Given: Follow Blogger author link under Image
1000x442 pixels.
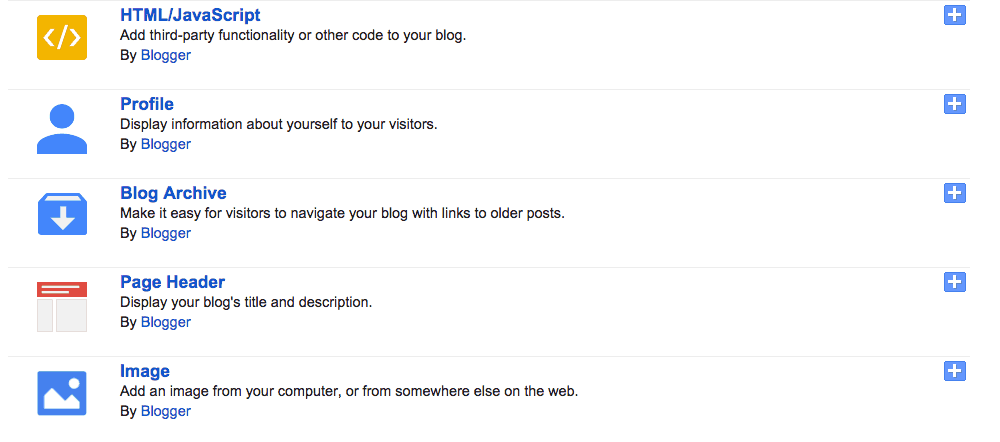Looking at the screenshot, I should point(166,411).
